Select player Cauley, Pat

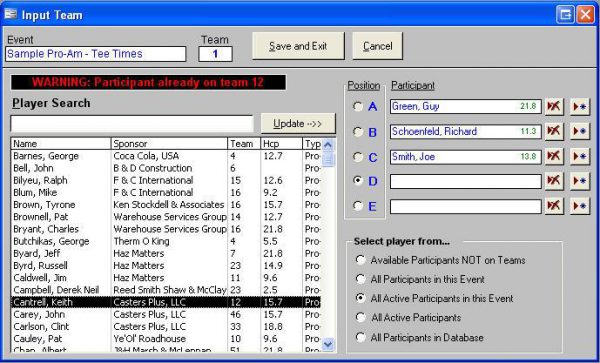coord(166,339)
